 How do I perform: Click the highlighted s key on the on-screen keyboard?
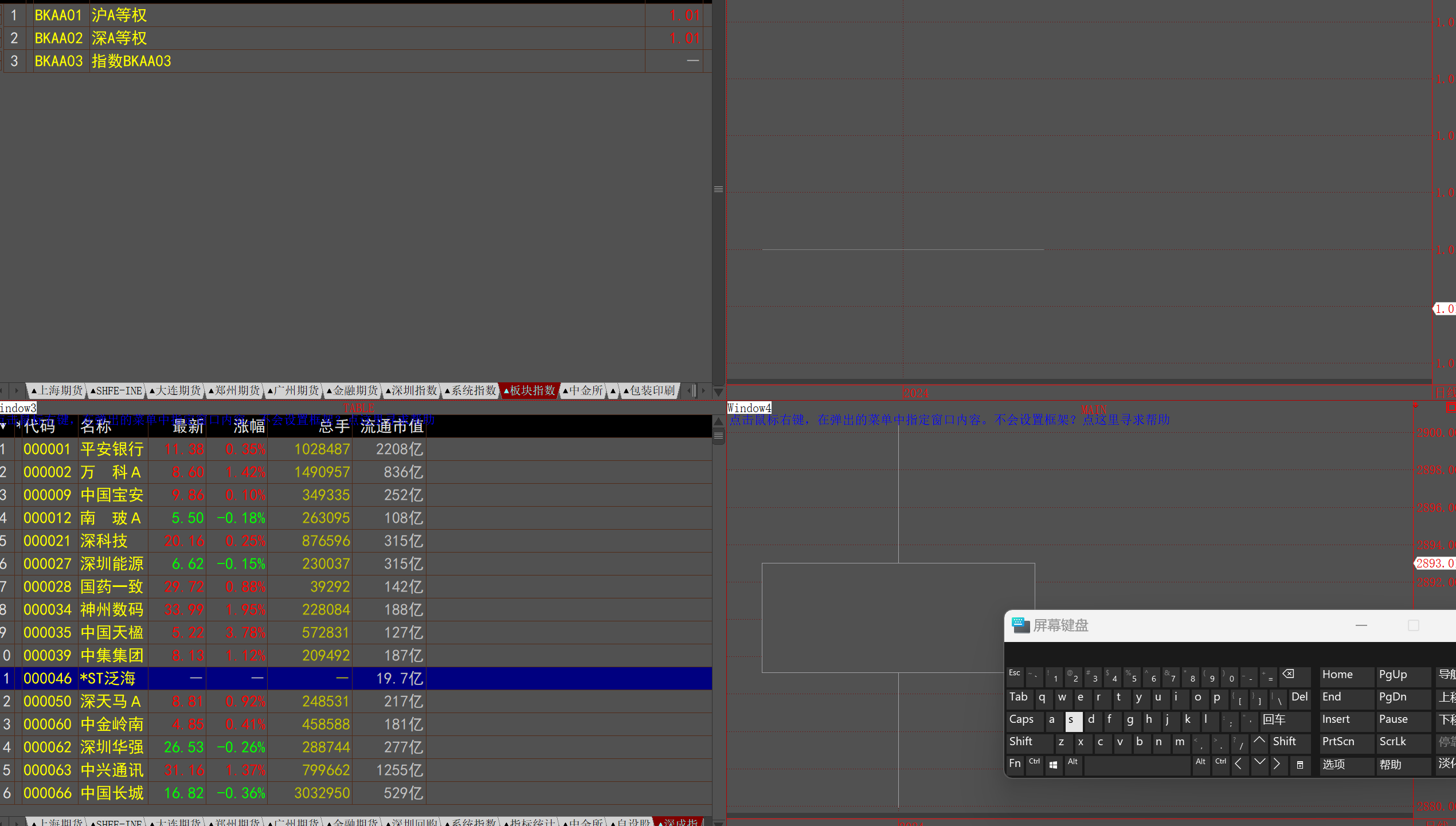(x=1073, y=721)
